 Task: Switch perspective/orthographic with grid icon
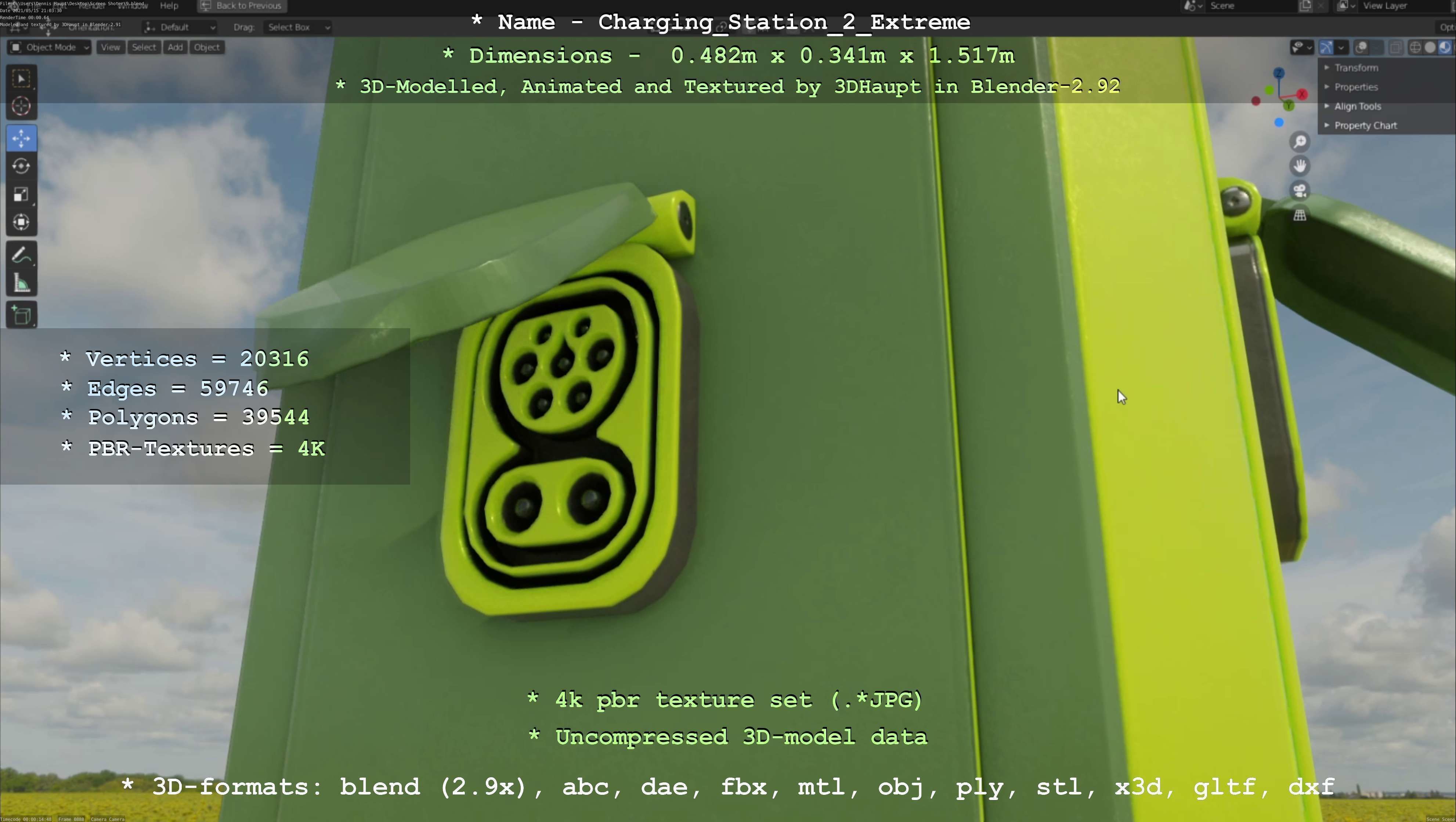(1300, 215)
